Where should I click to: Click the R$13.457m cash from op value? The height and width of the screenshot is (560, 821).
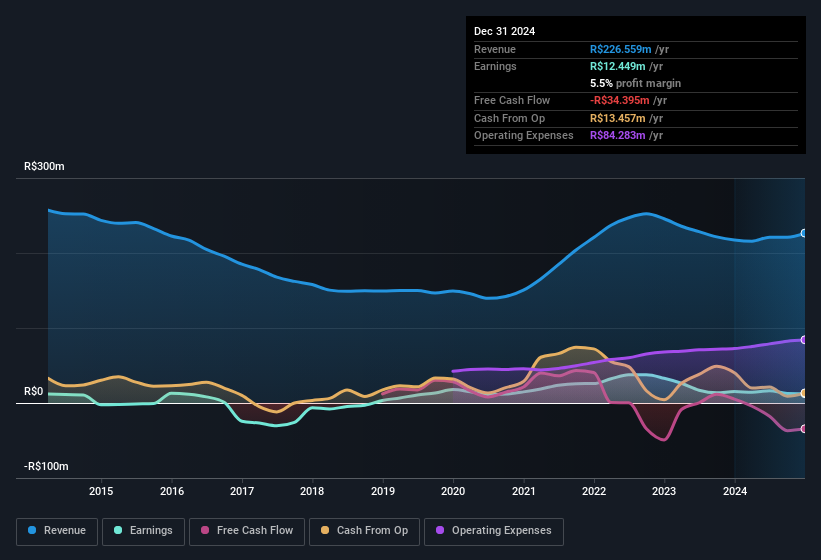617,118
